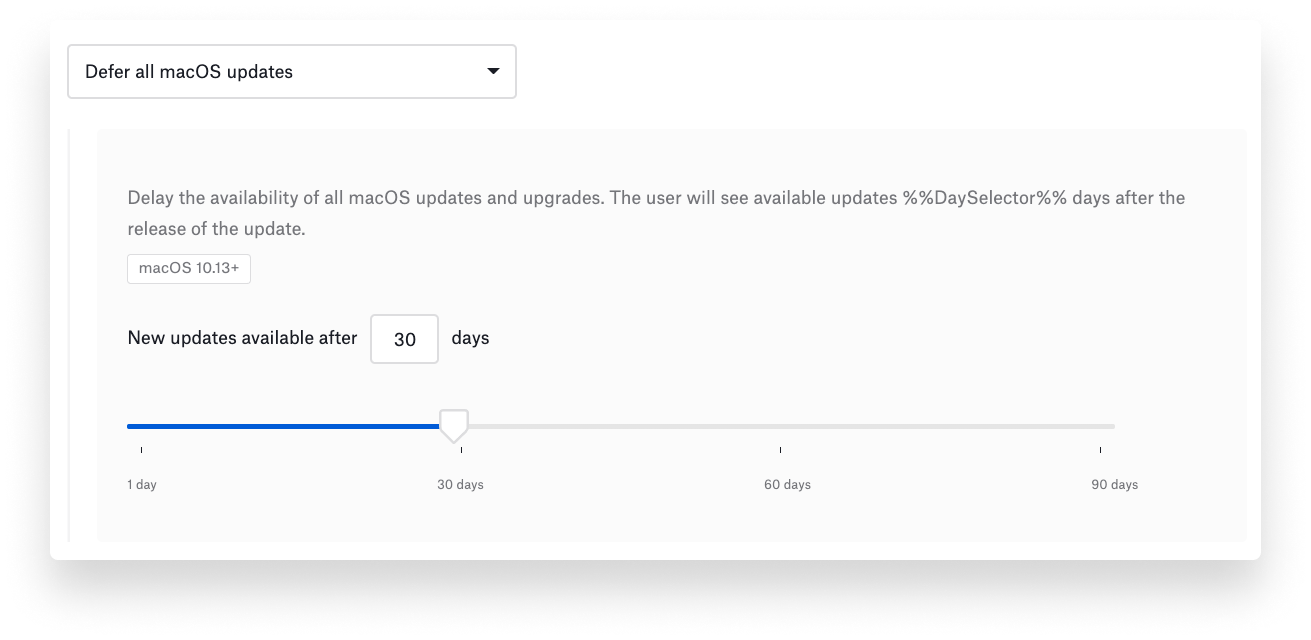This screenshot has height=640, width=1311.
Task: Click the dropdown's caret arrow icon
Action: pyautogui.click(x=492, y=71)
